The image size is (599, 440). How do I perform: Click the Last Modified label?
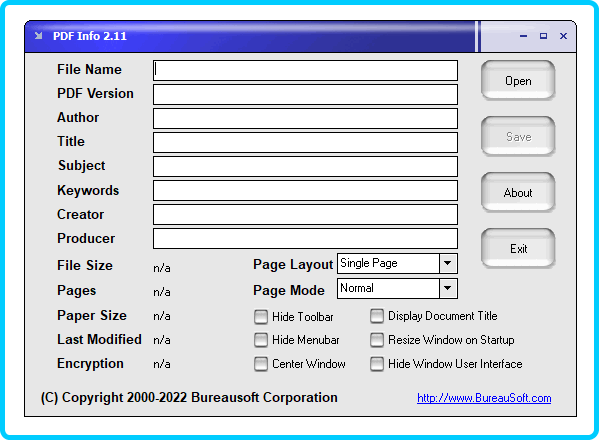(x=99, y=340)
